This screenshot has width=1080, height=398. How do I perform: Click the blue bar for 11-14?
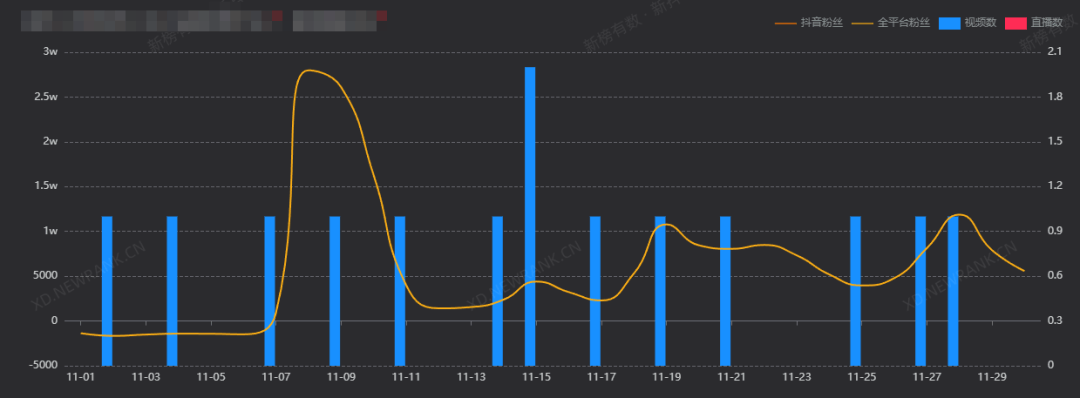[x=497, y=291]
